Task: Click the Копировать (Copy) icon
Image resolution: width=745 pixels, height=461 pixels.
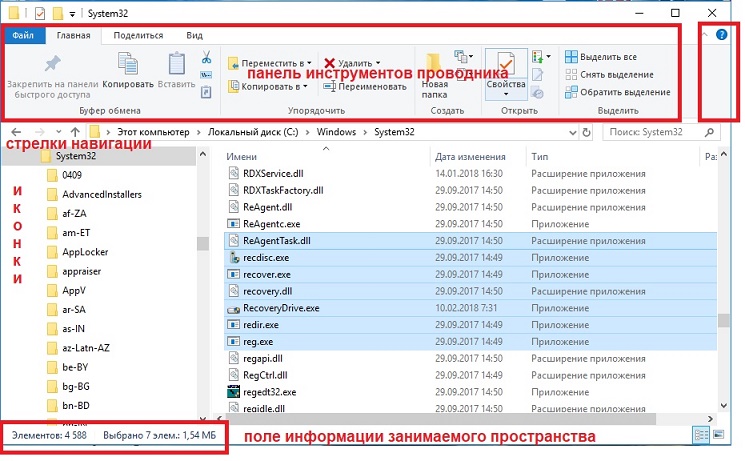Action: [128, 64]
